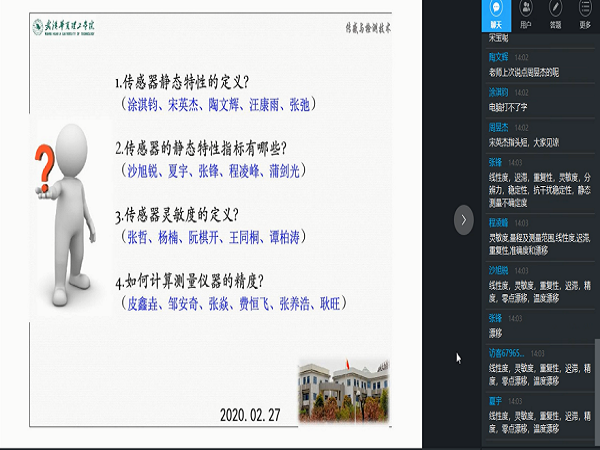Click username 陶文辉 in chat
The image size is (600, 450).
pos(499,59)
